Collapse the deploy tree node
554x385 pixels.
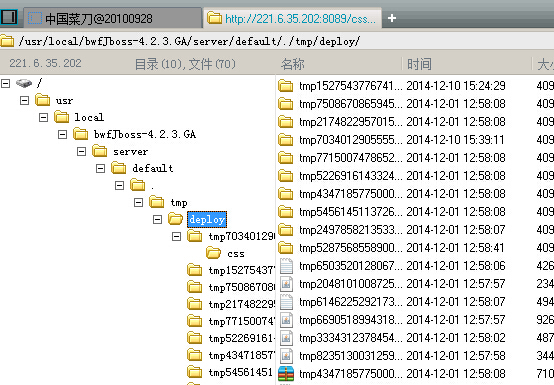pos(158,219)
